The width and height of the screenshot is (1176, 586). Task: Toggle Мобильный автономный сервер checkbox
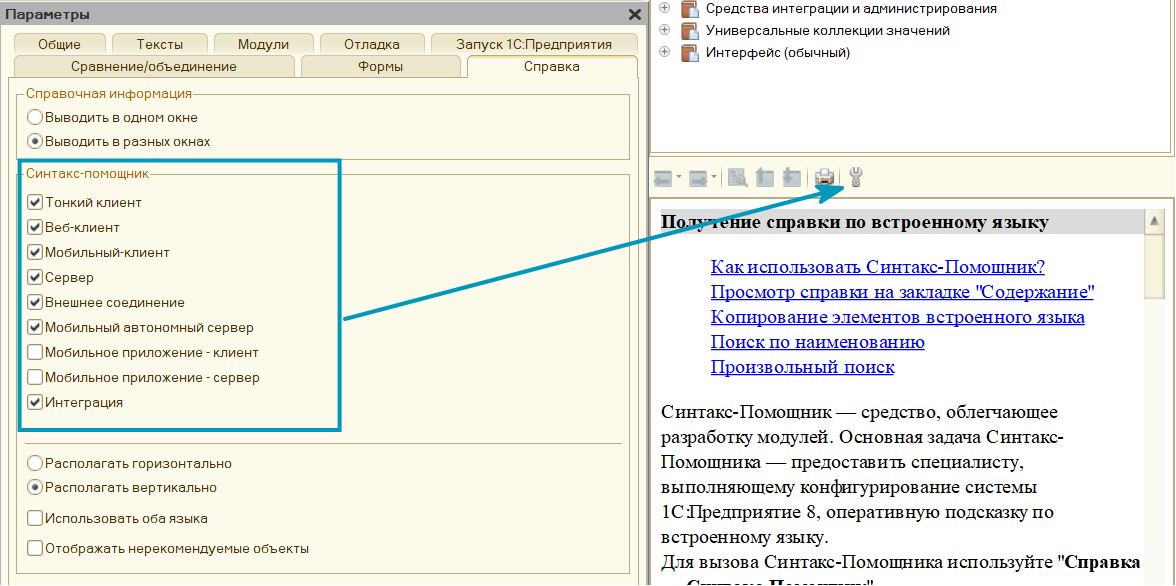(x=34, y=327)
